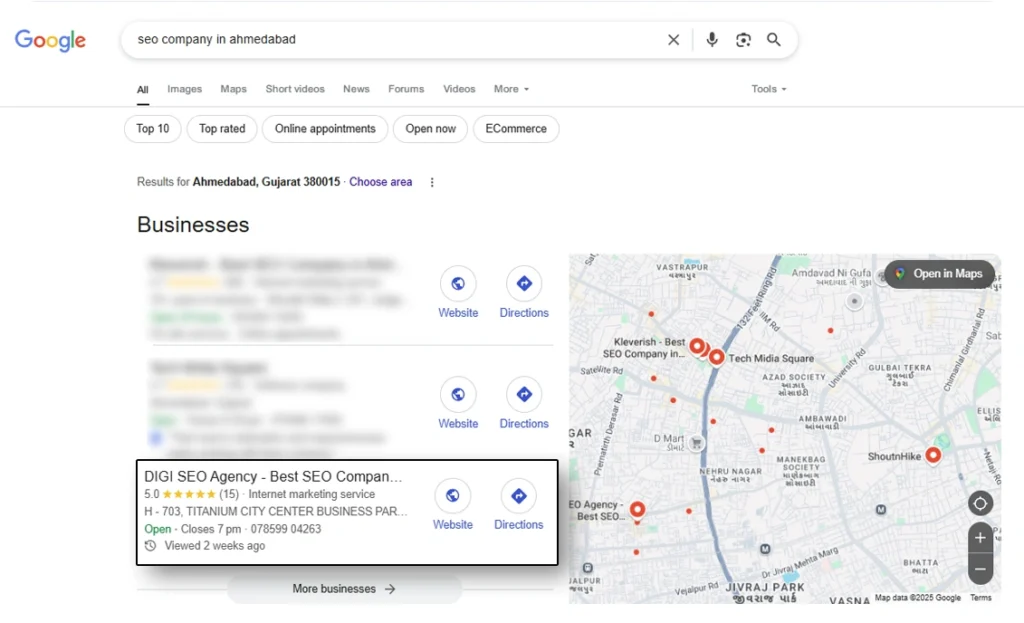The width and height of the screenshot is (1024, 623).
Task: Click the Choose area link
Action: 381,182
